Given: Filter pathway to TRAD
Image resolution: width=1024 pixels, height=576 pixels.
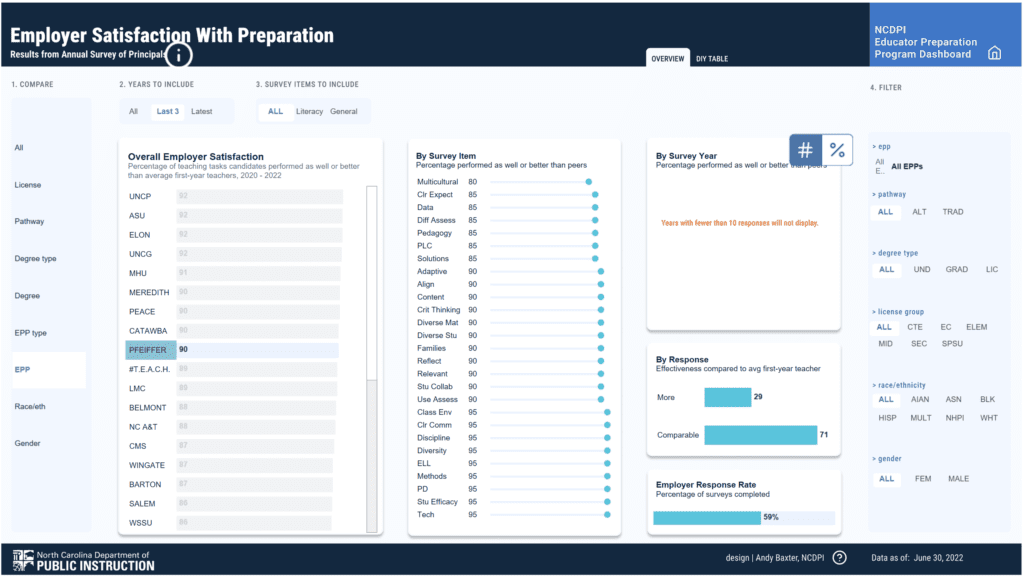Looking at the screenshot, I should 953,212.
